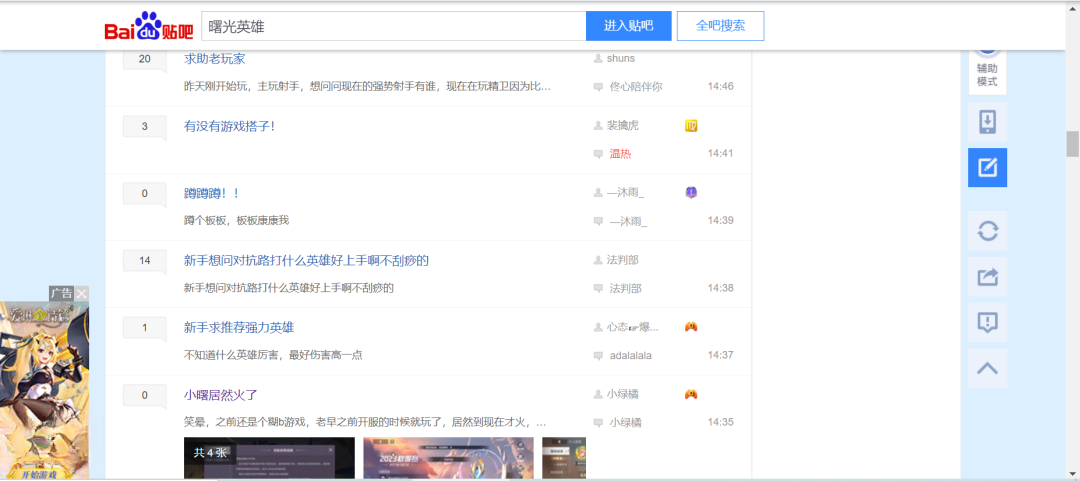Click the purple badge next to —沐雨_
This screenshot has height=481, width=1080.
pyautogui.click(x=691, y=193)
